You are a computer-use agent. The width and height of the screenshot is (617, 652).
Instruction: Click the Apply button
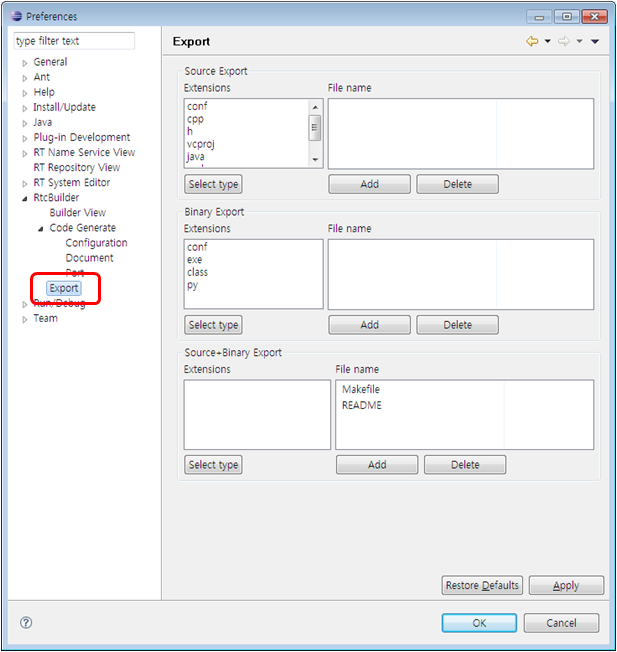tap(566, 585)
